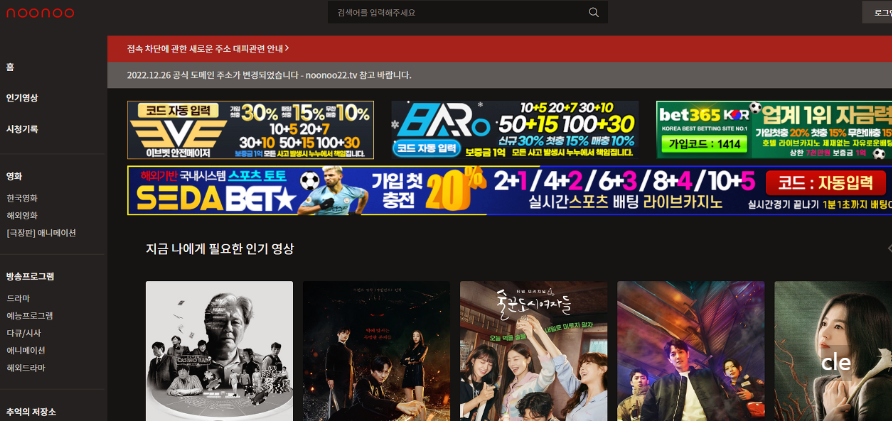Open the poster of woman holding a lily
Viewport: 892px width, 421px height.
click(x=833, y=351)
